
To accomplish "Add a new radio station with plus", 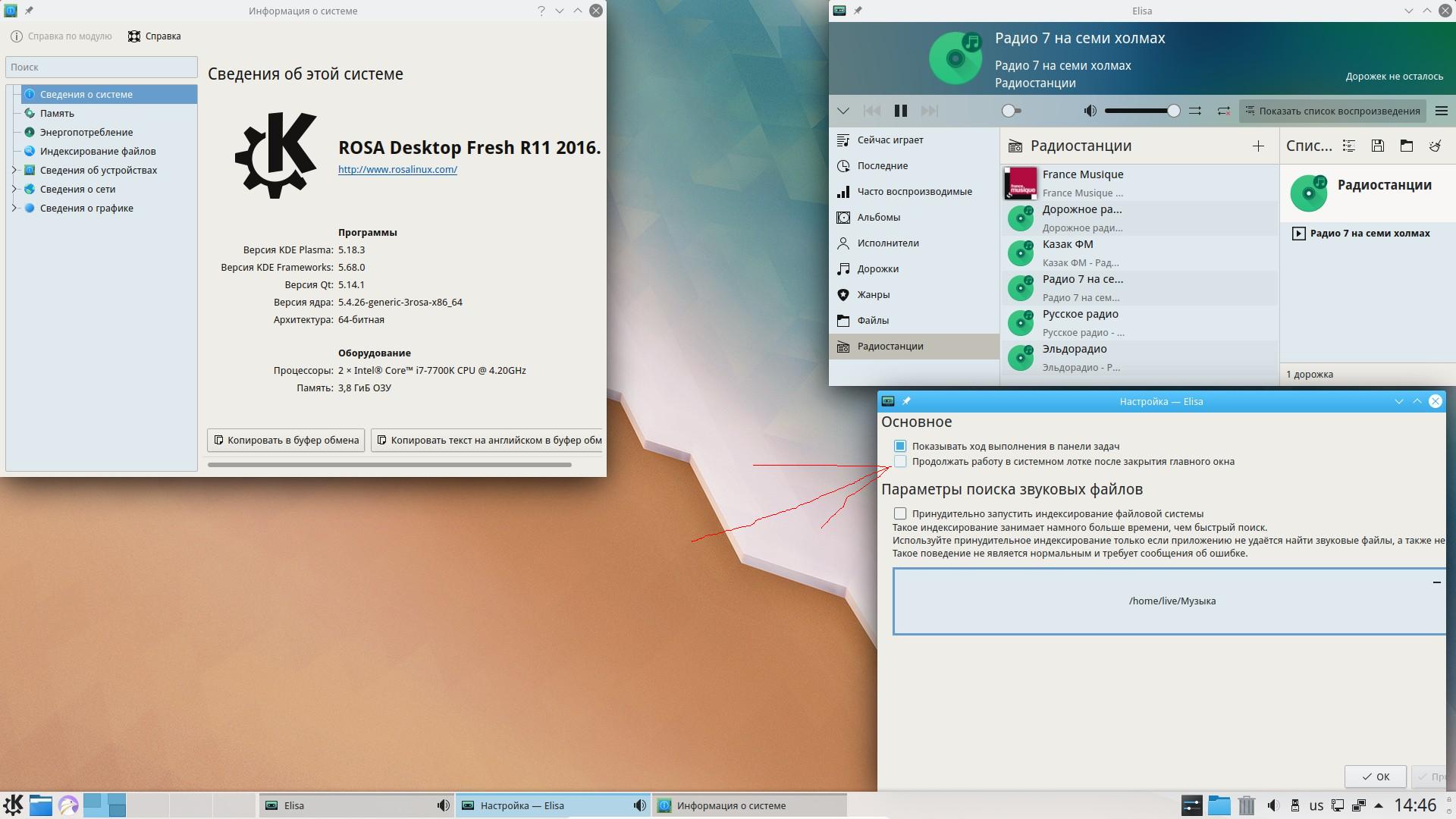I will pos(1258,146).
